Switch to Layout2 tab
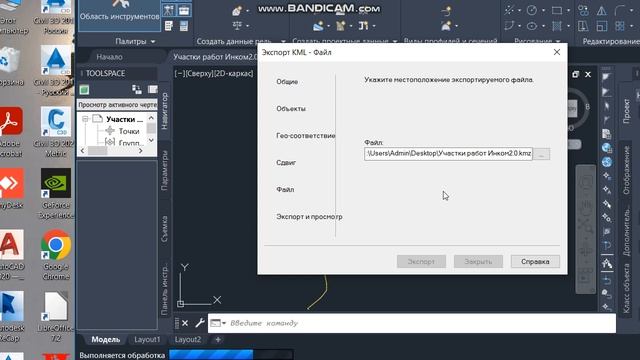The width and height of the screenshot is (640, 360). click(188, 340)
